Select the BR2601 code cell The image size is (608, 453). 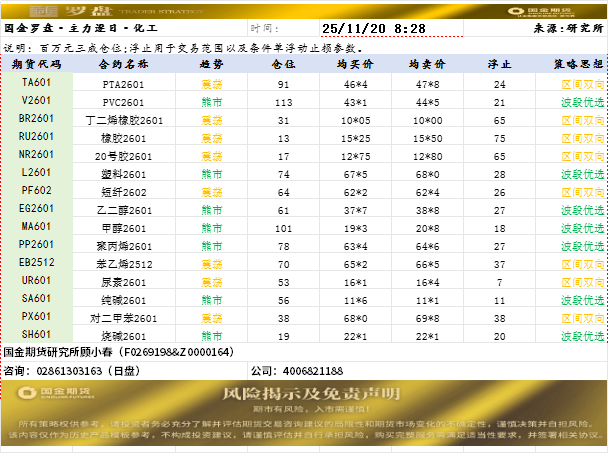pyautogui.click(x=36, y=118)
